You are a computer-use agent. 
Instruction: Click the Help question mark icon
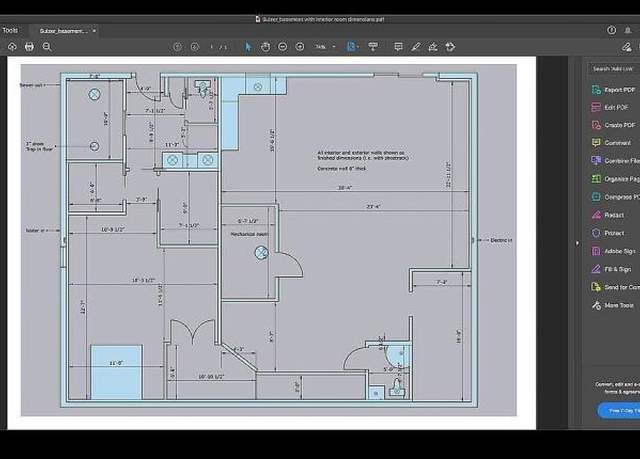(x=611, y=30)
